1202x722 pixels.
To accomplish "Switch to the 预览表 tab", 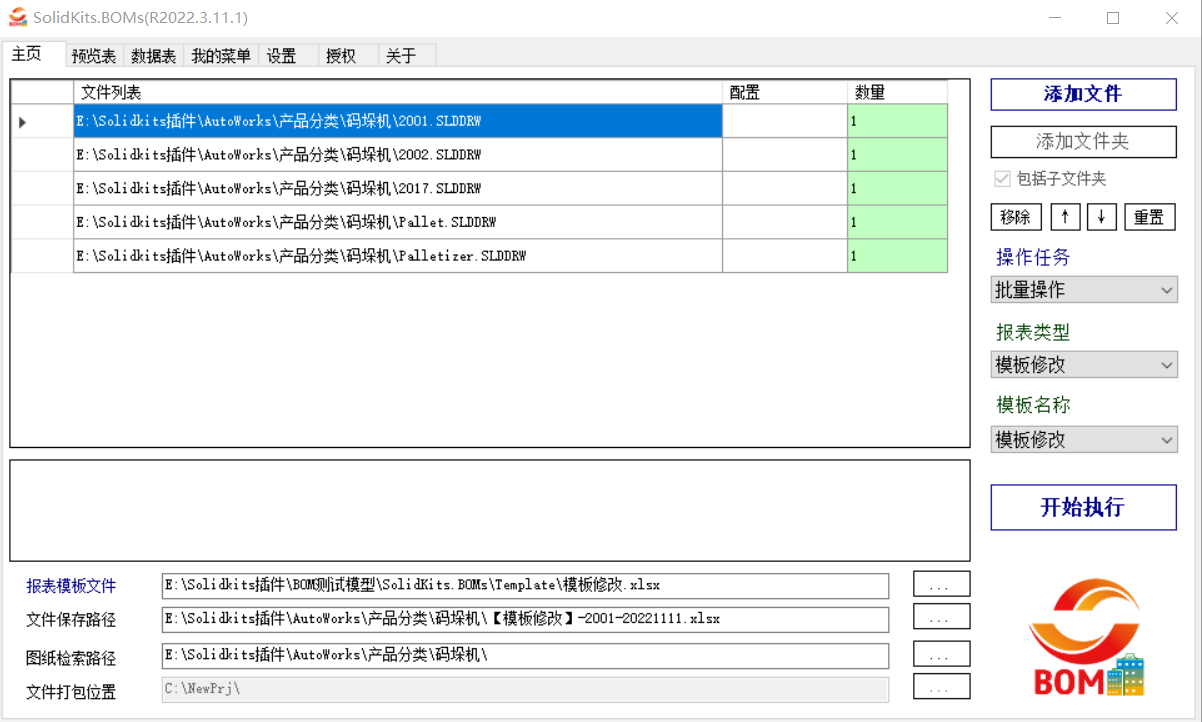I will (x=93, y=56).
